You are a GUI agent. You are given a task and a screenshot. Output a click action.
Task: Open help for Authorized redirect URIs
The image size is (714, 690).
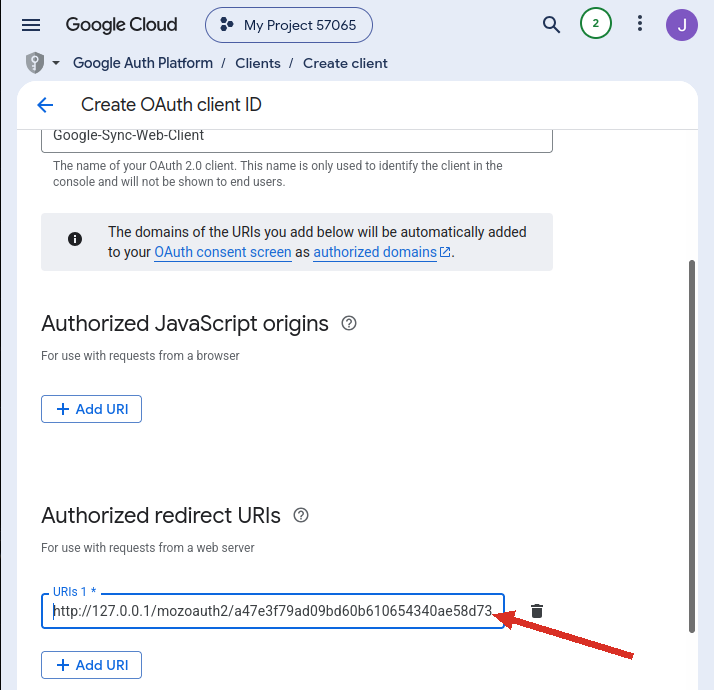pos(301,516)
